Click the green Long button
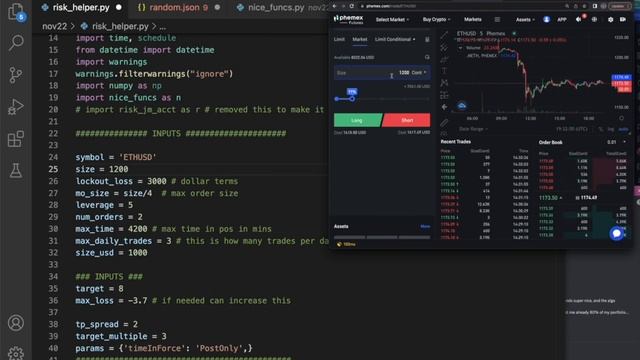Viewport: 640px width, 360px height. 357,120
